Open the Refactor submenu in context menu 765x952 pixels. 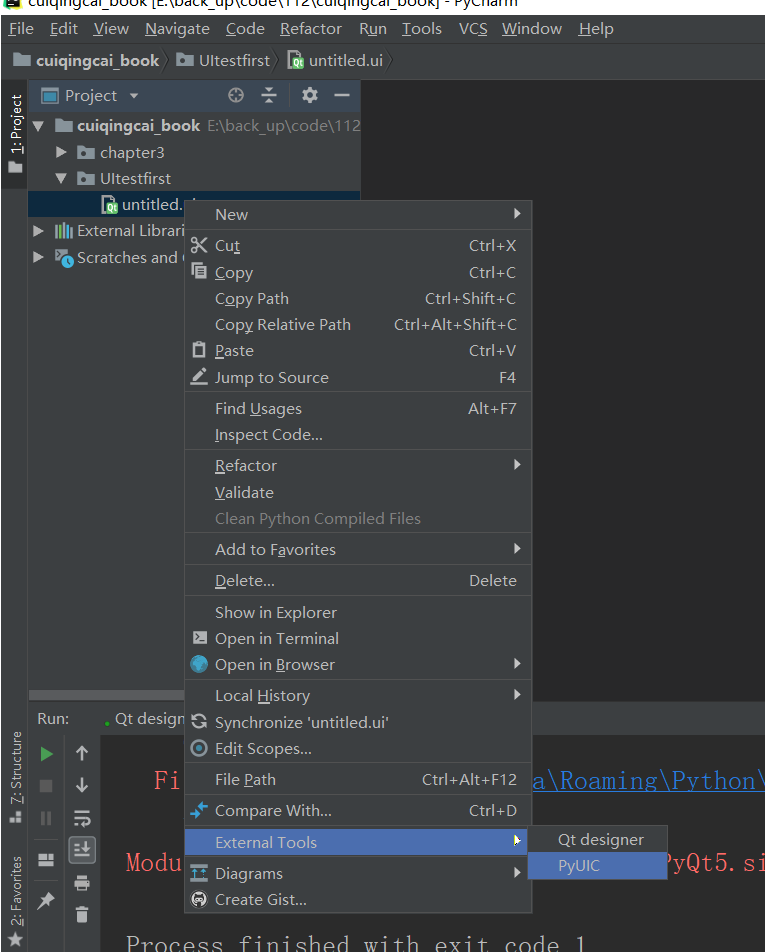(358, 466)
